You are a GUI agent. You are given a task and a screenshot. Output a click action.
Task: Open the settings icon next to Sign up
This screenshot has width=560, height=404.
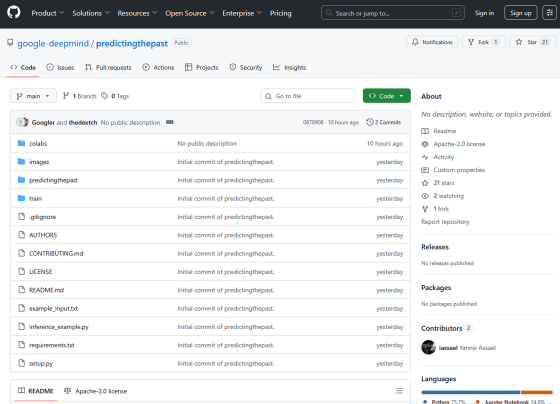[549, 13]
